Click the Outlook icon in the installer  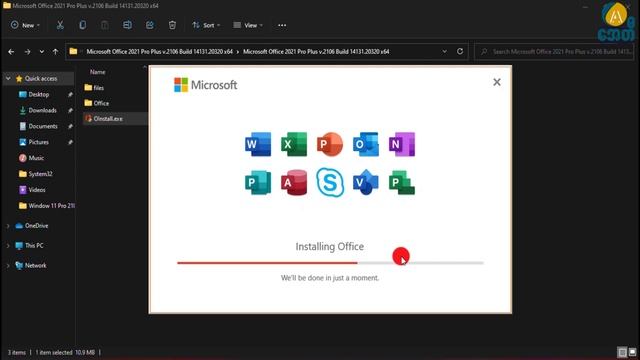pyautogui.click(x=366, y=144)
